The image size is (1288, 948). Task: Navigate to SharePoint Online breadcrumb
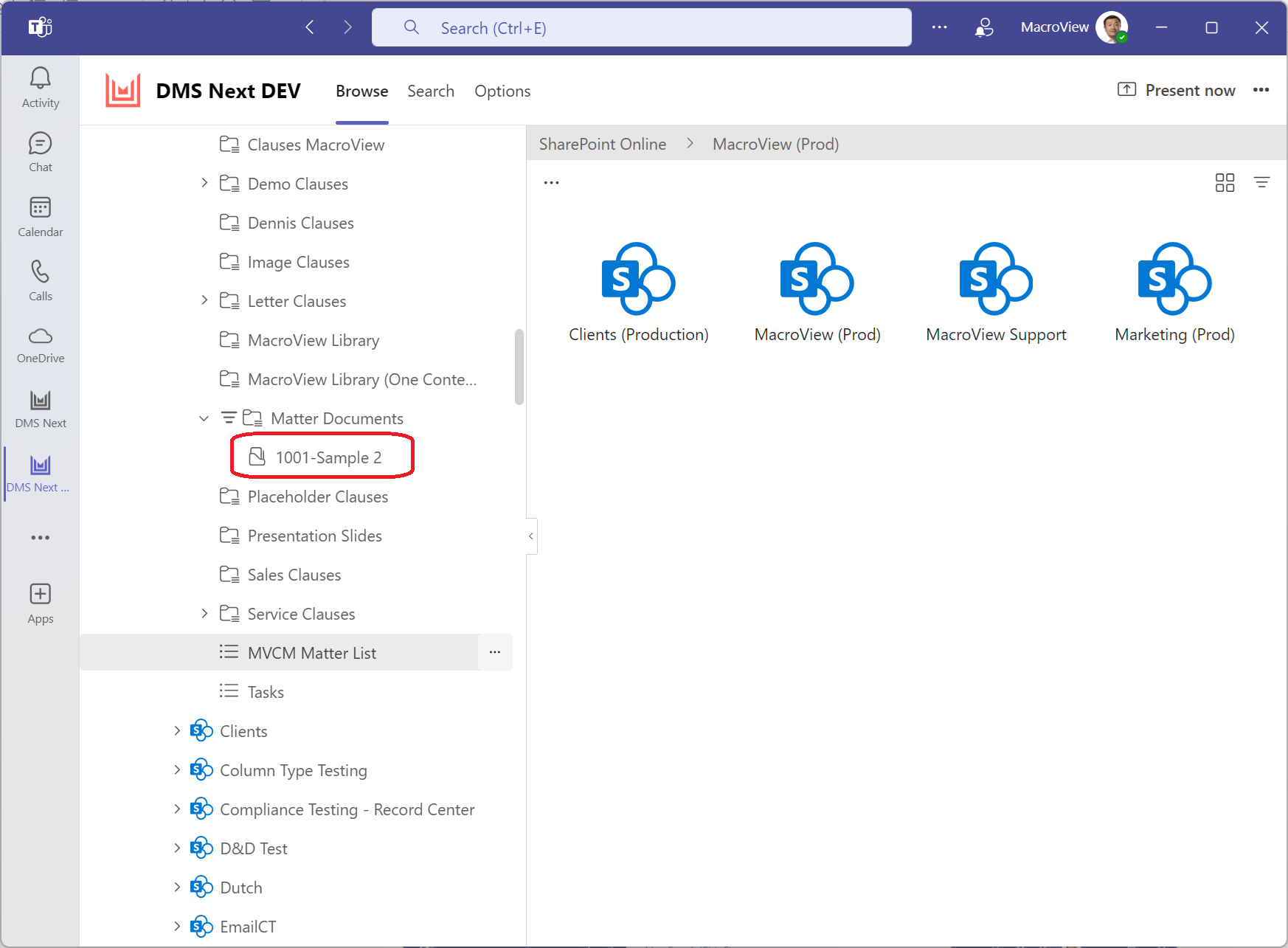tap(603, 144)
